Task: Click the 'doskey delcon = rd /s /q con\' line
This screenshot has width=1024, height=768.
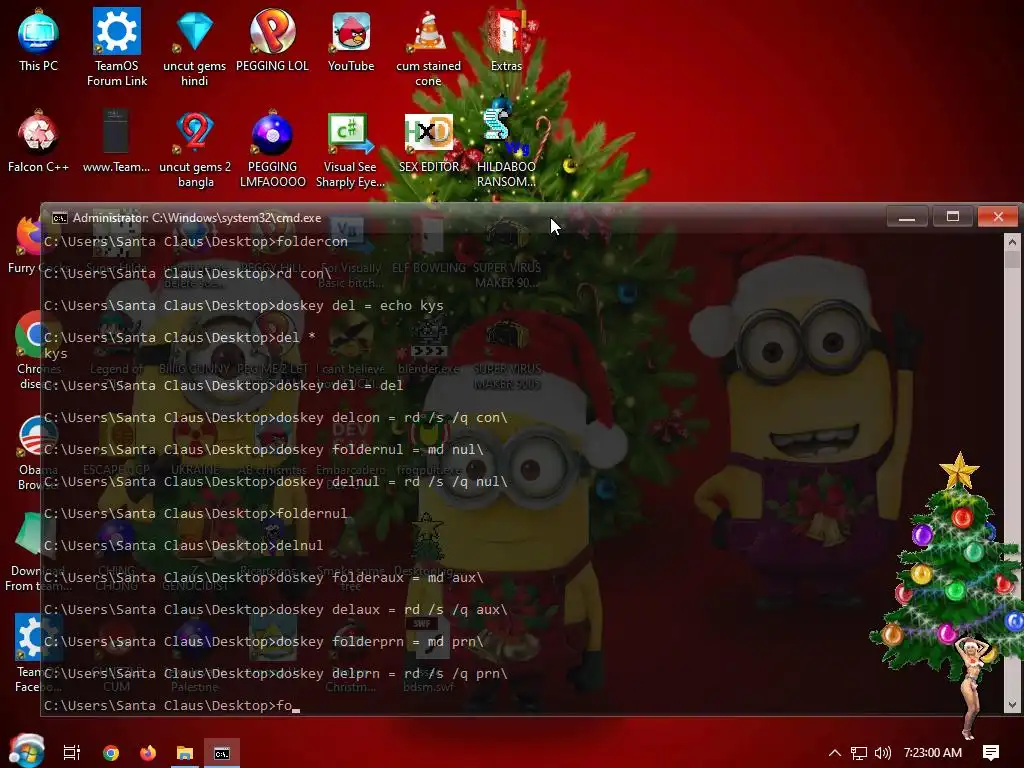Action: (x=276, y=417)
